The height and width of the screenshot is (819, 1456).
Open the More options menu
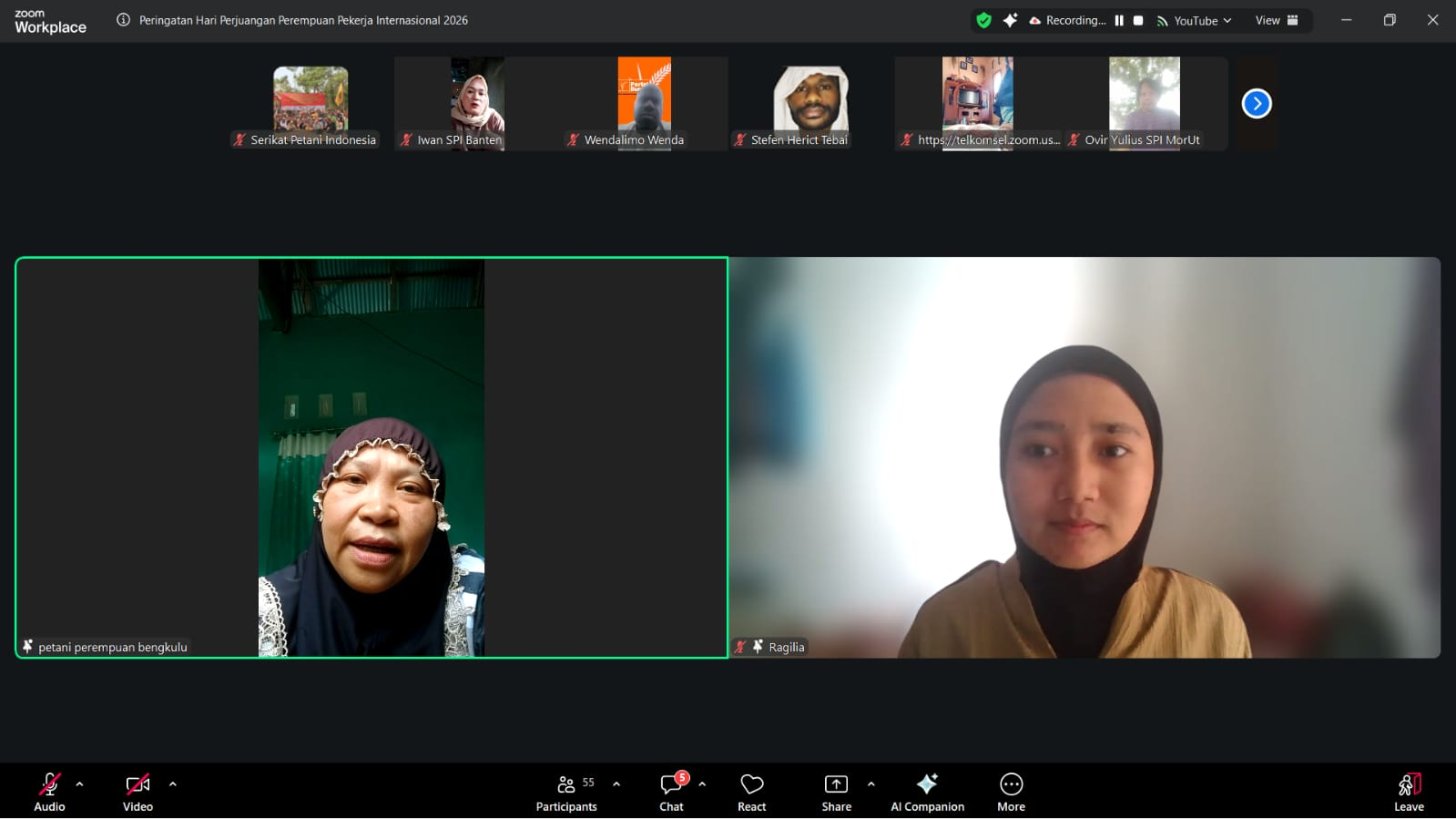coord(1011,792)
